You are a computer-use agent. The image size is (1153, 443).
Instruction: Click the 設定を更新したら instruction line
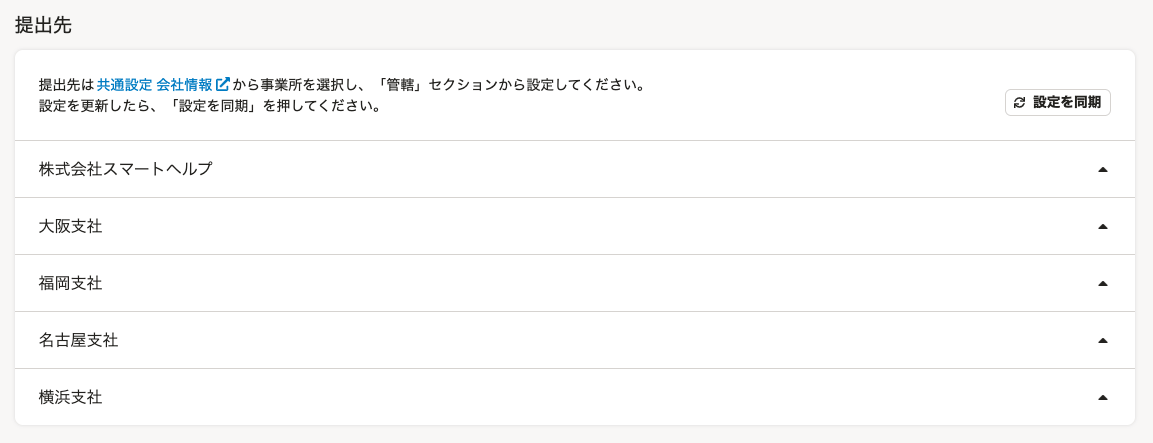(210, 106)
